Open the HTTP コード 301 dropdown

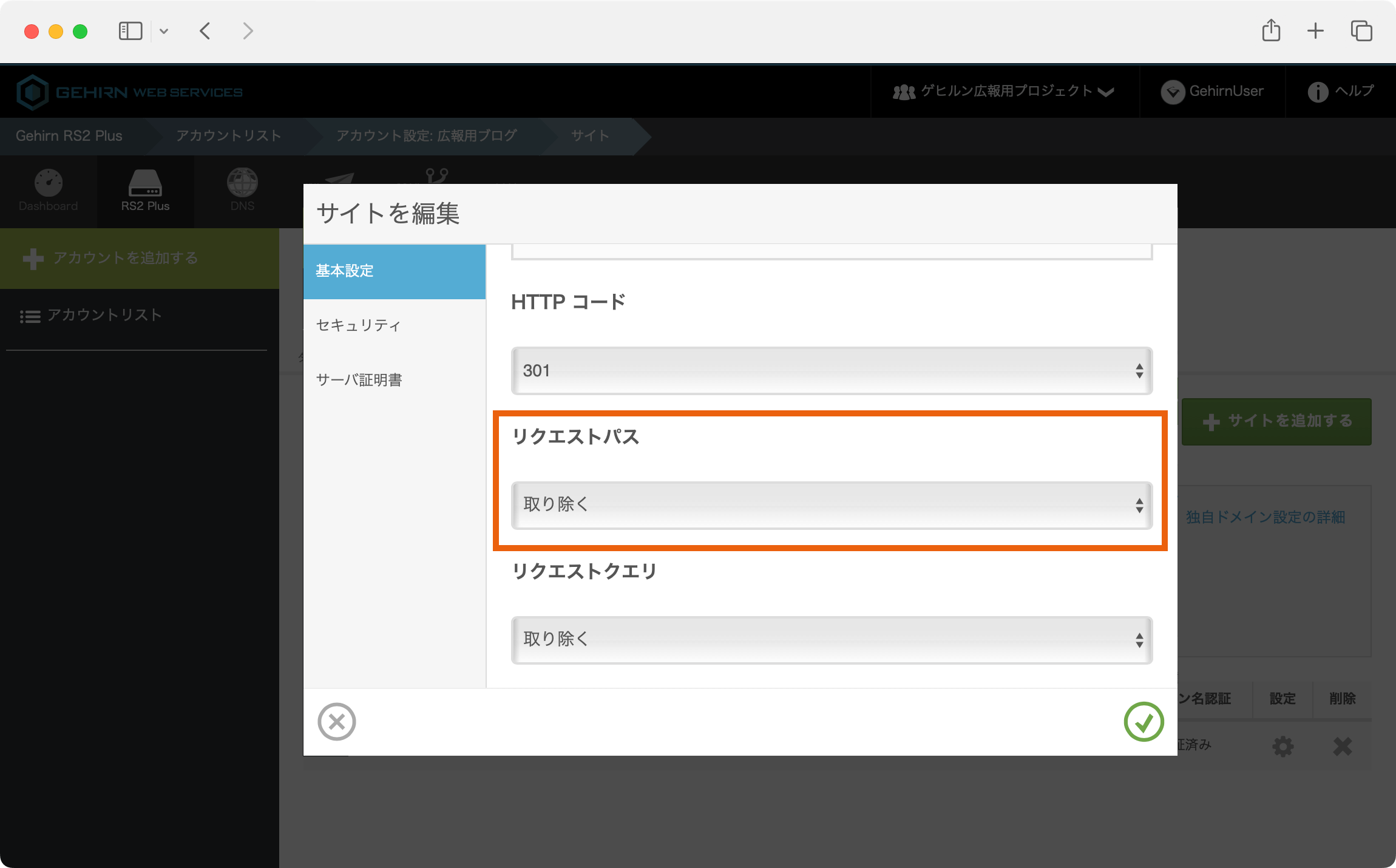(x=832, y=371)
